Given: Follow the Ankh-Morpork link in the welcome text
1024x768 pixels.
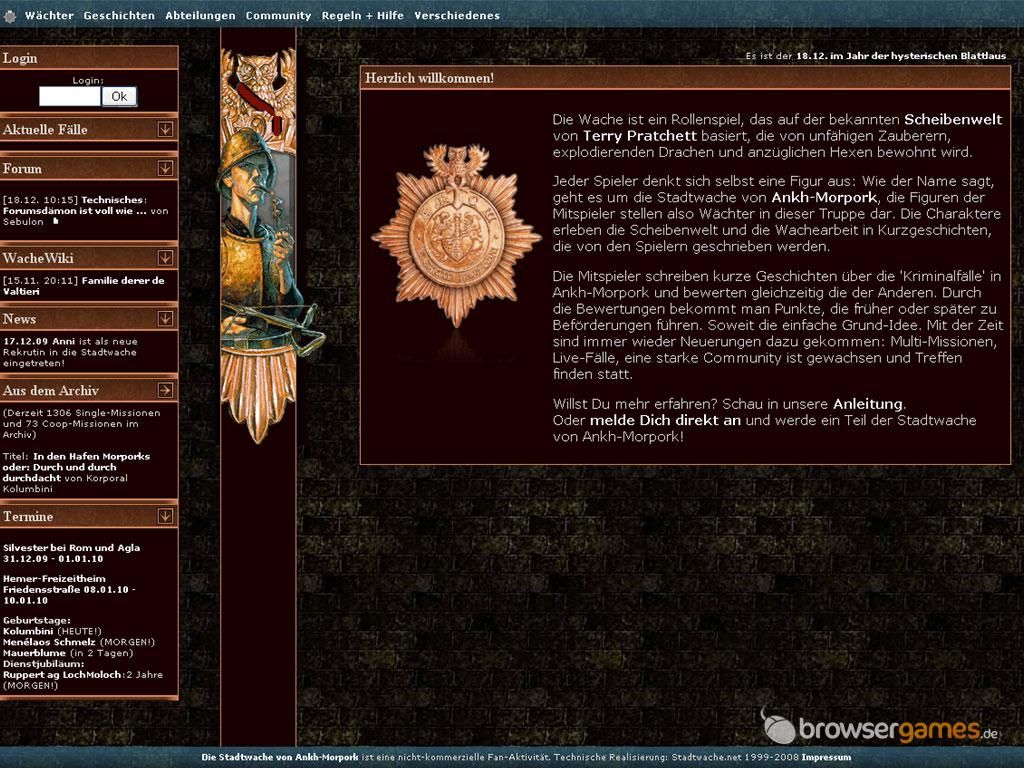Looking at the screenshot, I should [824, 197].
